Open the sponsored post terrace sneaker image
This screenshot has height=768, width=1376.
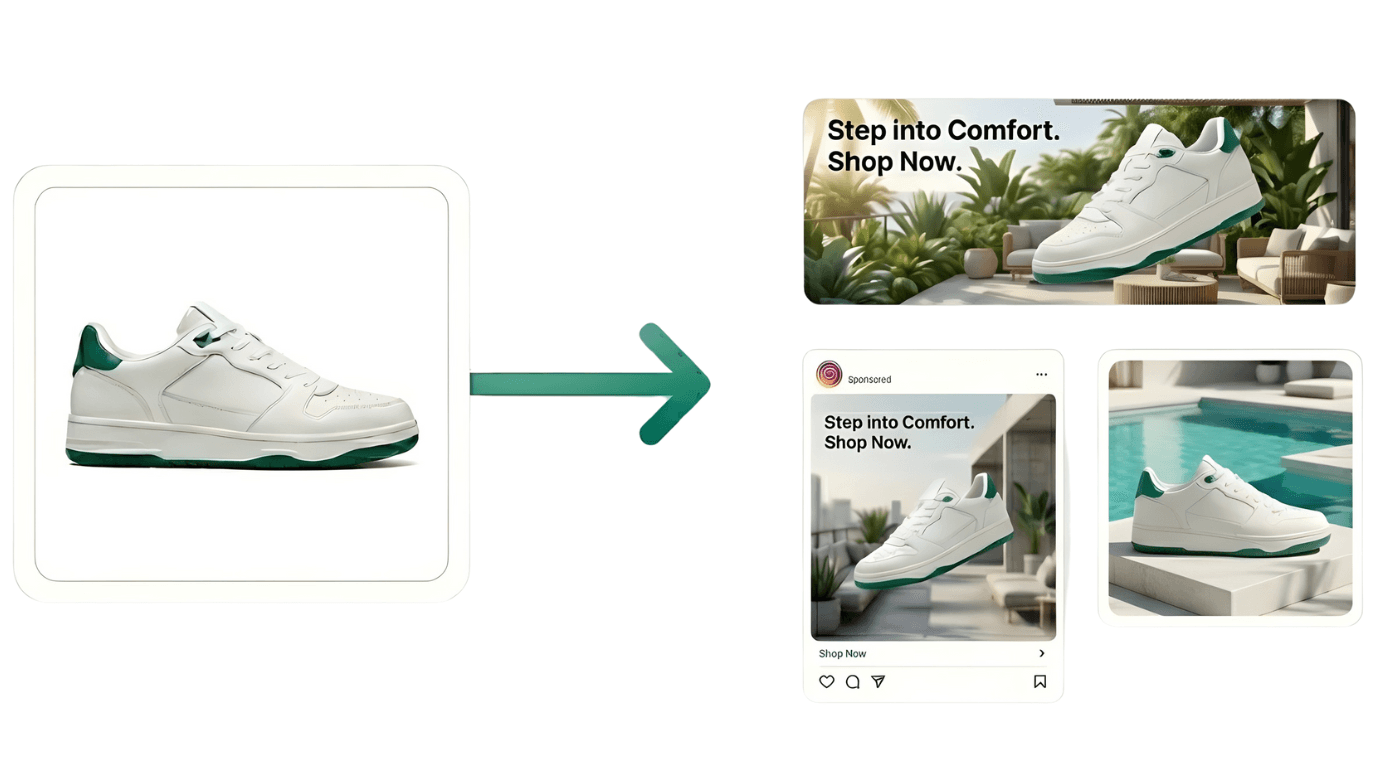tap(933, 517)
